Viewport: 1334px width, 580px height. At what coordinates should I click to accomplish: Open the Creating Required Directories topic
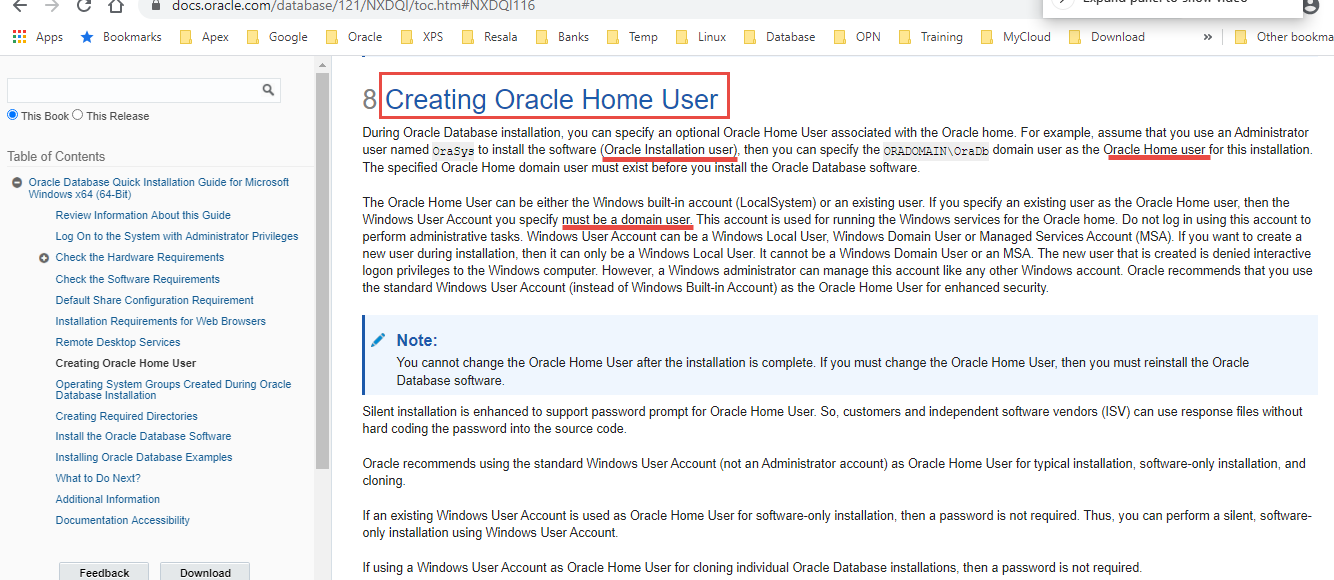pos(126,415)
